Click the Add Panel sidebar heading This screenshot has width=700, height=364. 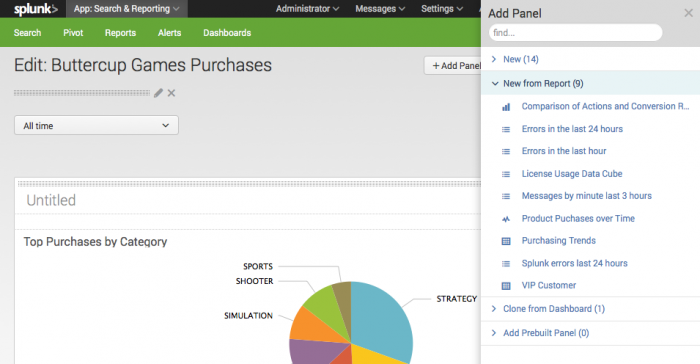[x=515, y=13]
